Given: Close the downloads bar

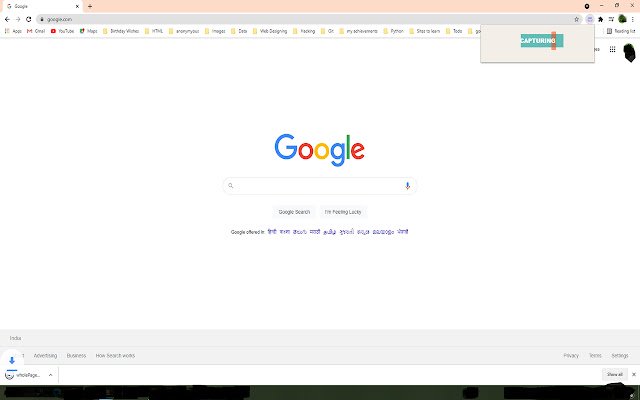Looking at the screenshot, I should 633,374.
